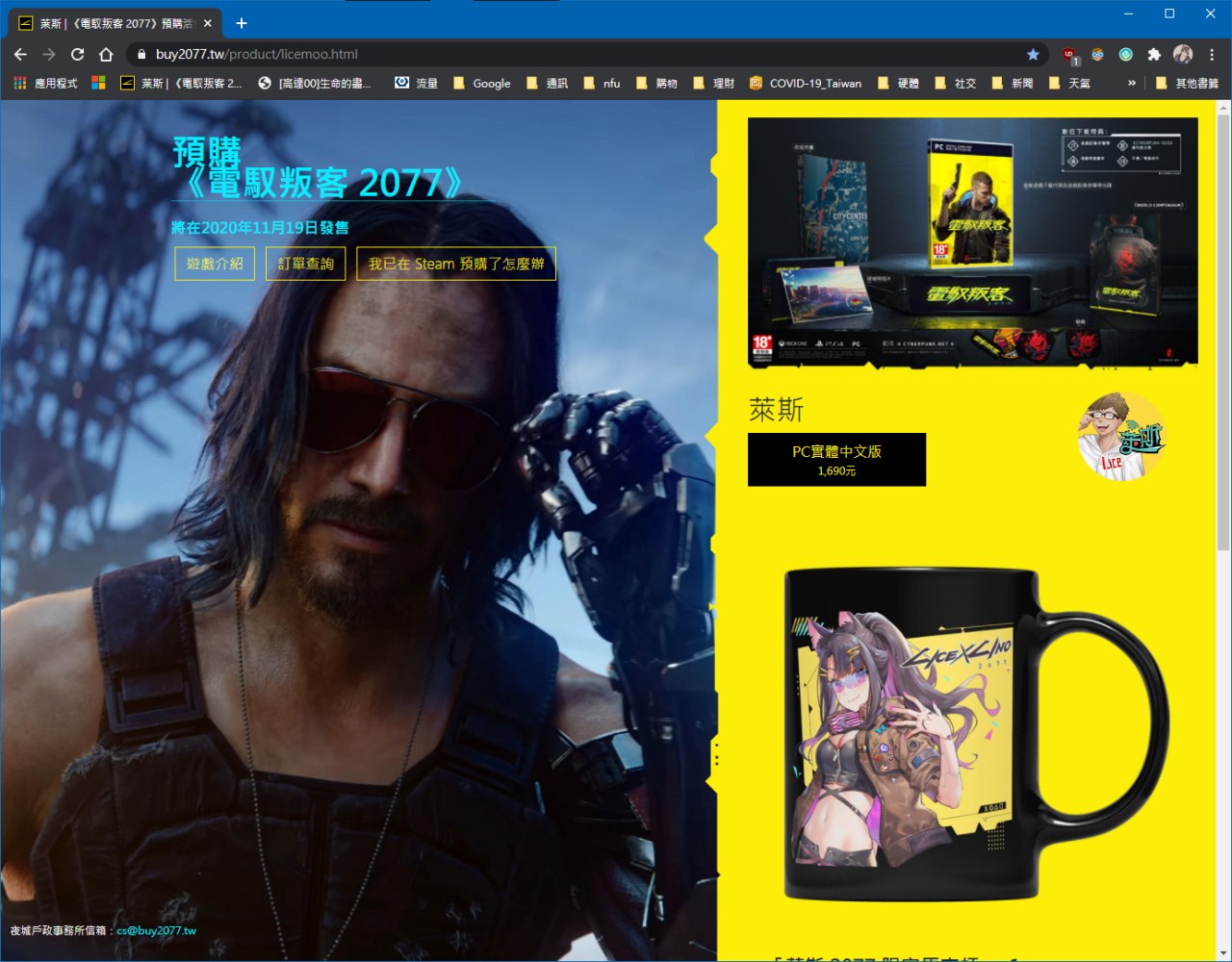The height and width of the screenshot is (962, 1232).
Task: Close the 萊斯 電馭叛客 2077 tab
Action: coord(208,23)
